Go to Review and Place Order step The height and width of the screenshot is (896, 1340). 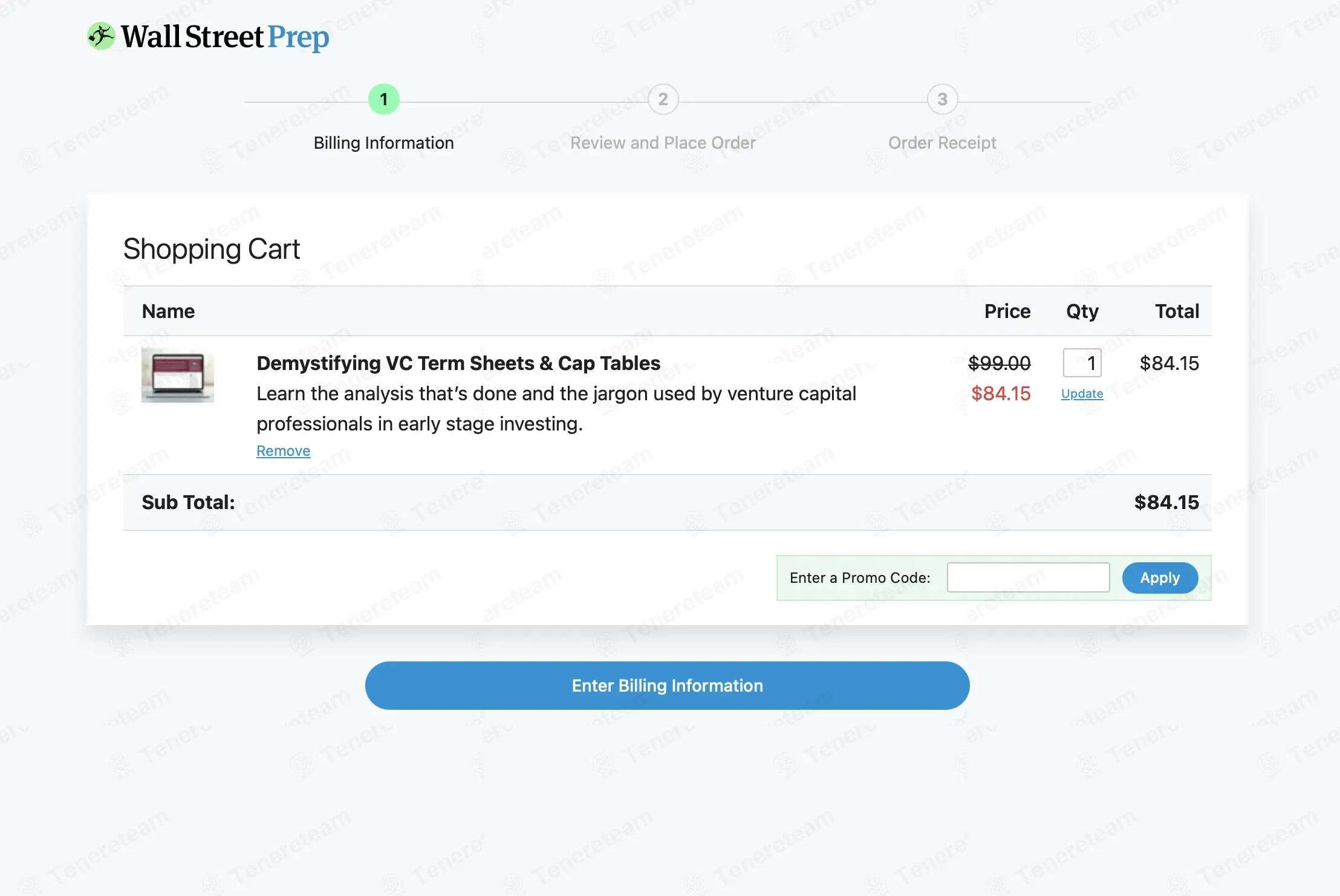(663, 143)
